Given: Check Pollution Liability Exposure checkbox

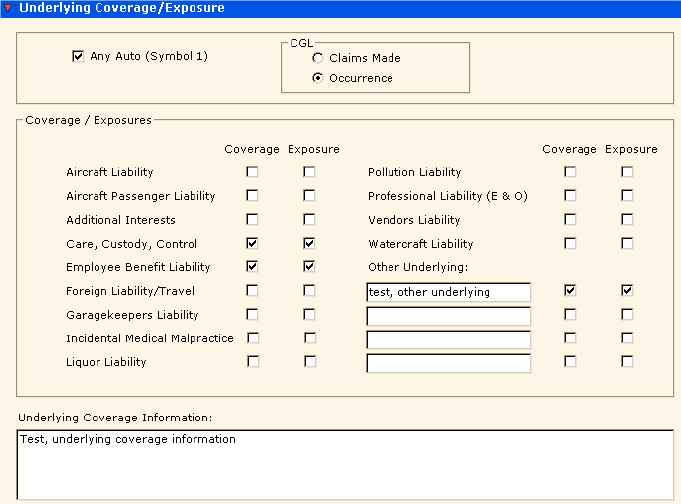Looking at the screenshot, I should click(627, 172).
